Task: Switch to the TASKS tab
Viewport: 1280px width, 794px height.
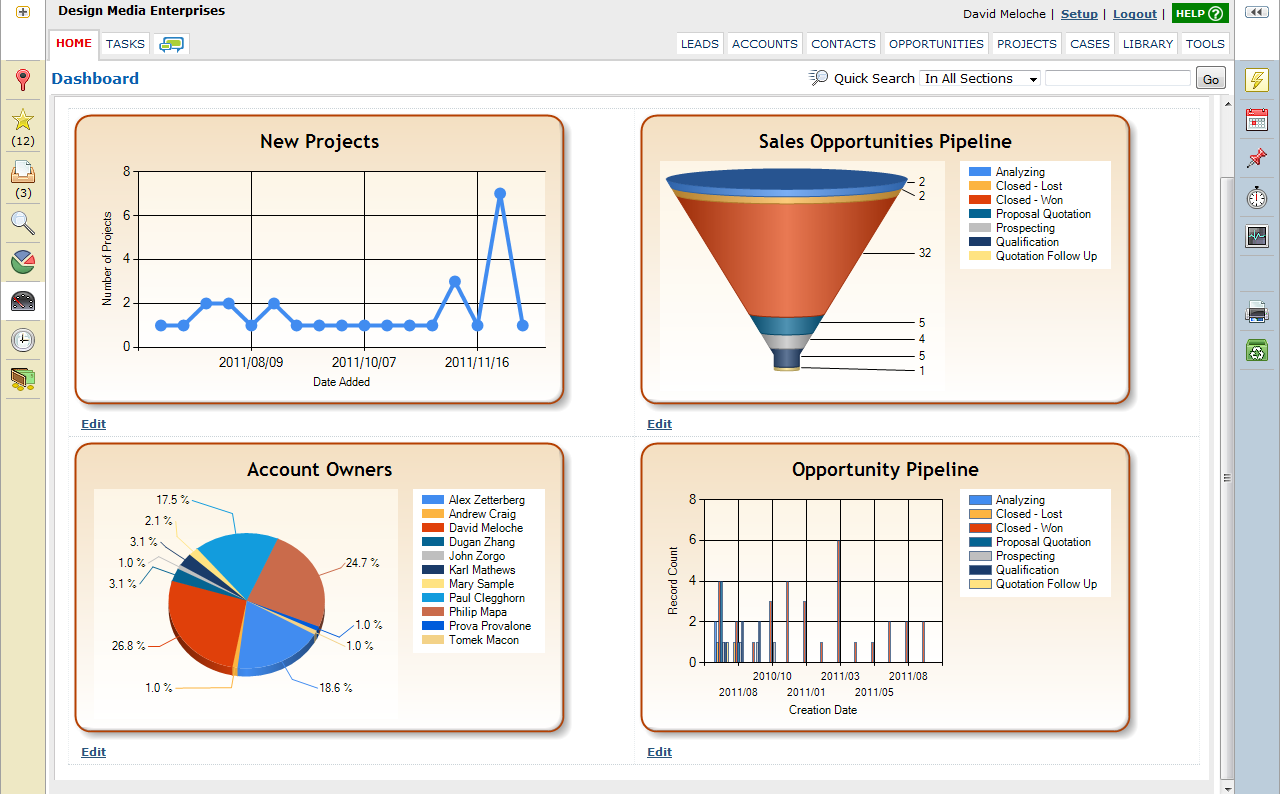Action: (x=125, y=44)
